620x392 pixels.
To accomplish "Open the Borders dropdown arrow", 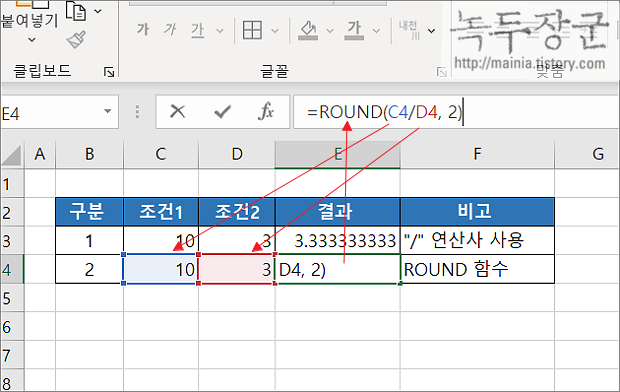I will click(275, 31).
